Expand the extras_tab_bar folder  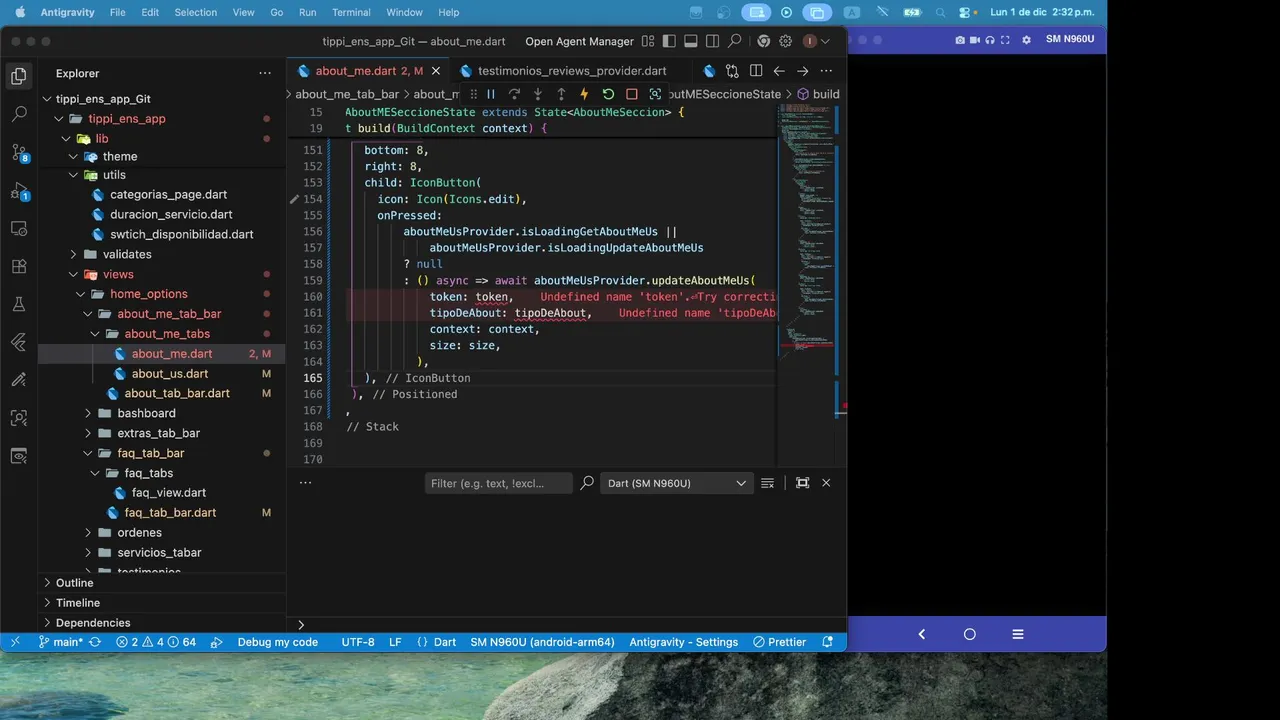(88, 433)
